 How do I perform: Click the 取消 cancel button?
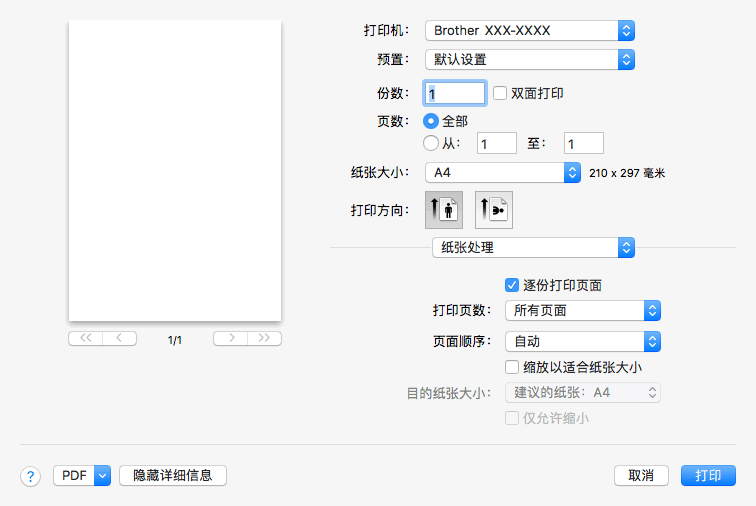pos(641,476)
